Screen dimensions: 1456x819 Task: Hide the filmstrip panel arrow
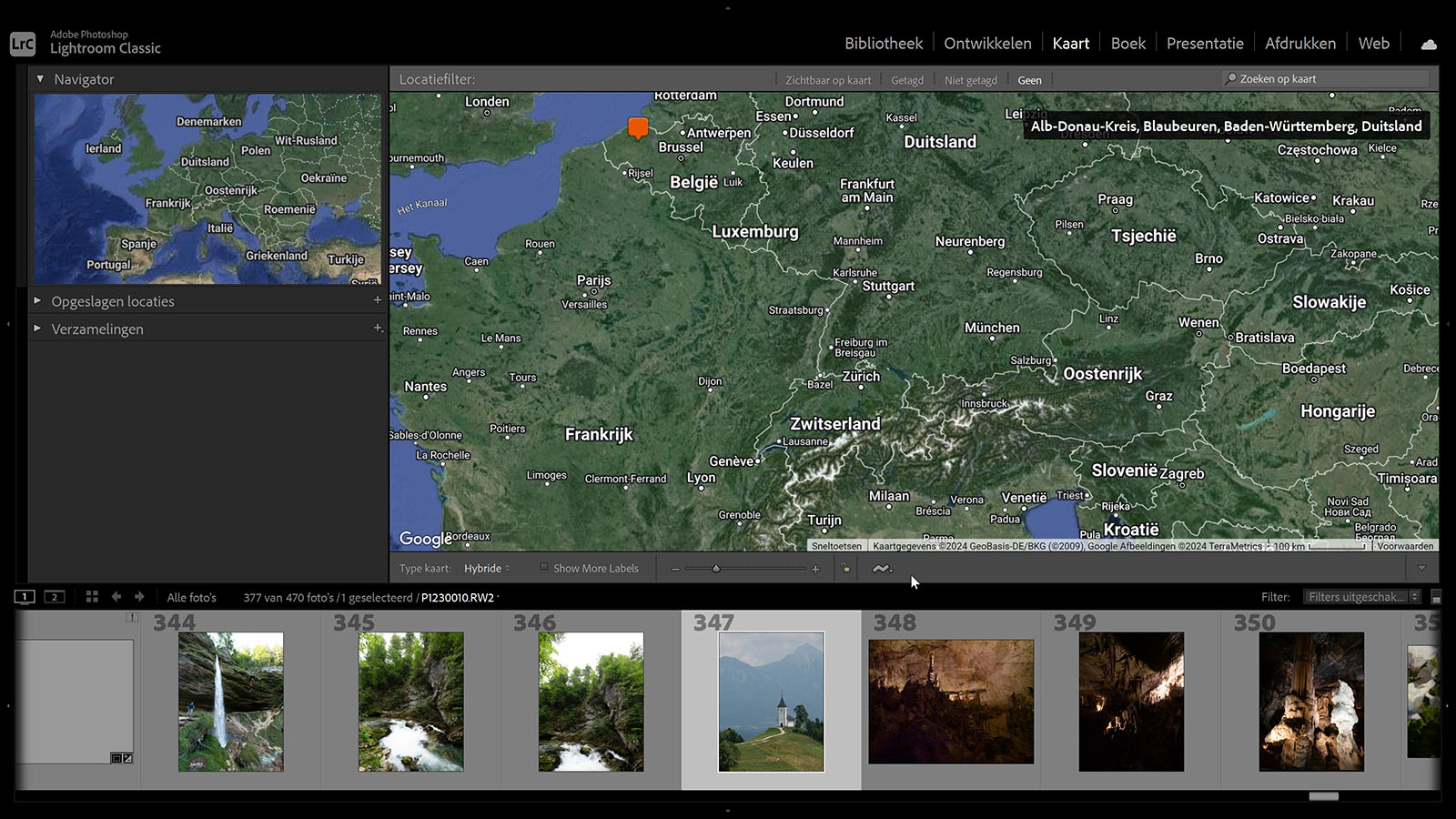(x=728, y=811)
